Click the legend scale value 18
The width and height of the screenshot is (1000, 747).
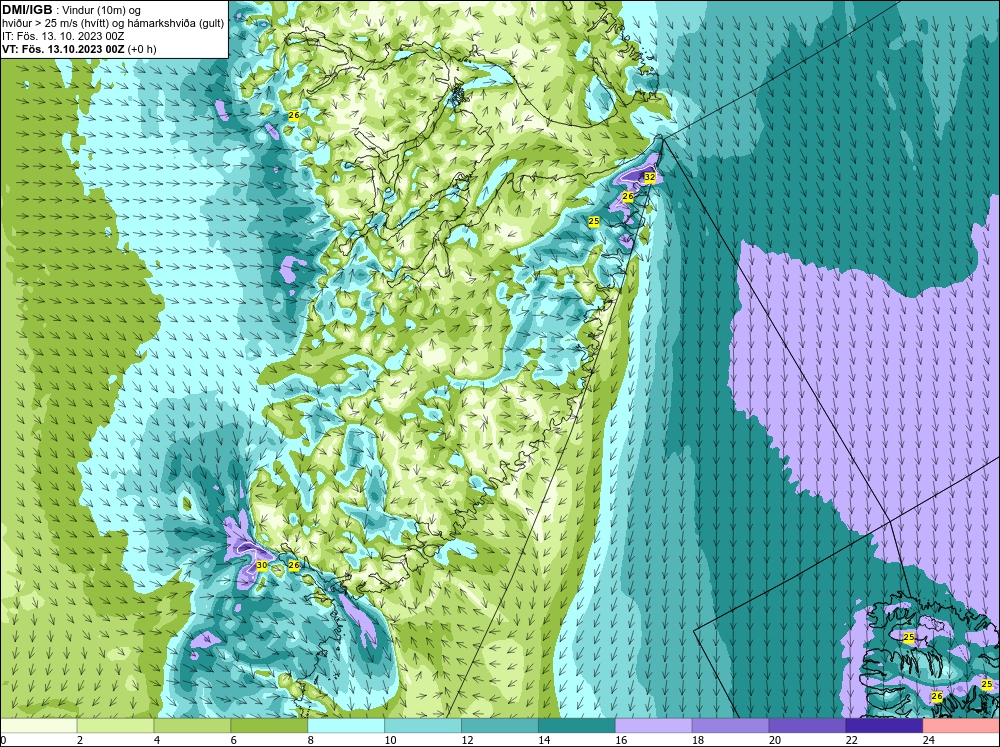[698, 740]
